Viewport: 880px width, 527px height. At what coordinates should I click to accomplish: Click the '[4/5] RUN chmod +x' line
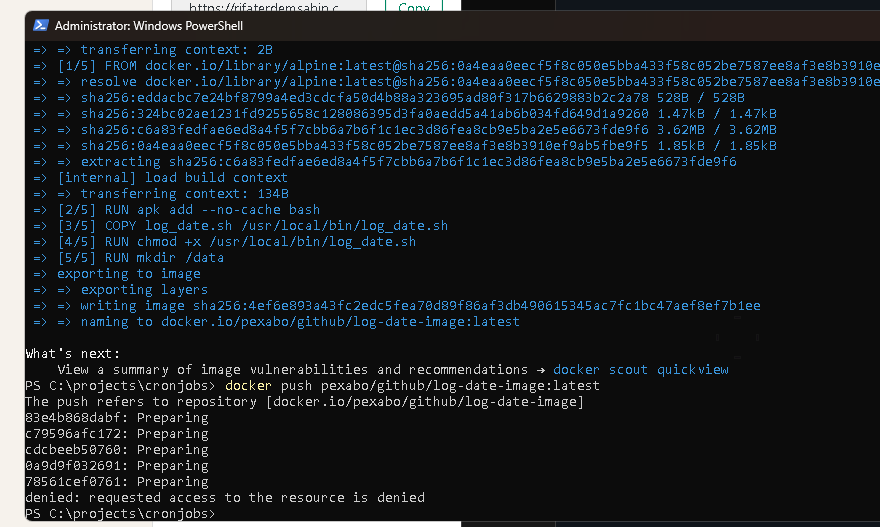coord(224,242)
